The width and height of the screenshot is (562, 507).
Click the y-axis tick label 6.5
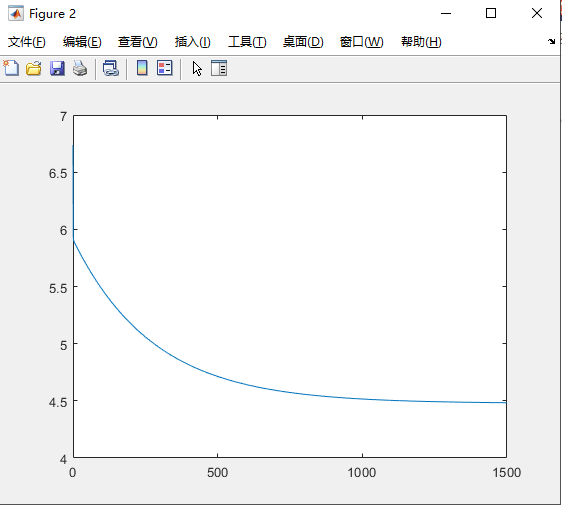58,173
